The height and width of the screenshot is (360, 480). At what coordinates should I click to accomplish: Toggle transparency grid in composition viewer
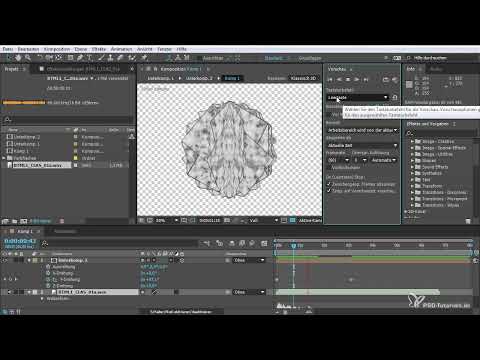coord(293,220)
